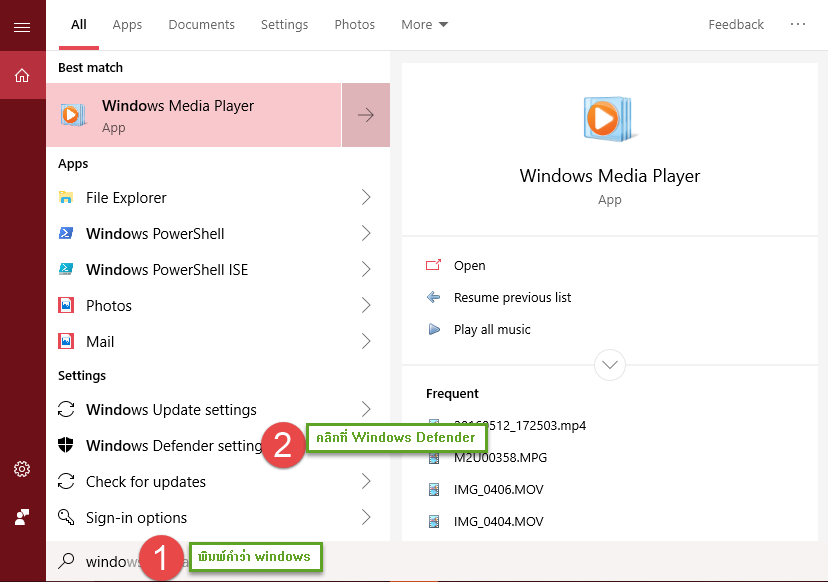Click Open for Windows Media Player

point(469,265)
